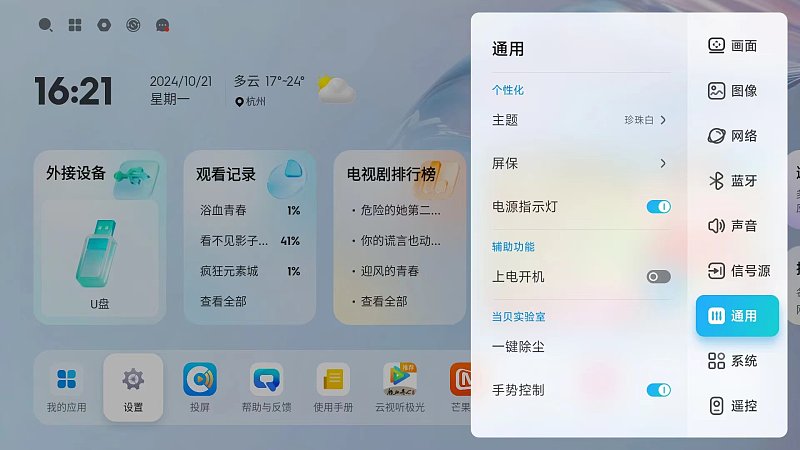
Task: Open 查看全部 in 观看记录 card
Action: pos(223,302)
